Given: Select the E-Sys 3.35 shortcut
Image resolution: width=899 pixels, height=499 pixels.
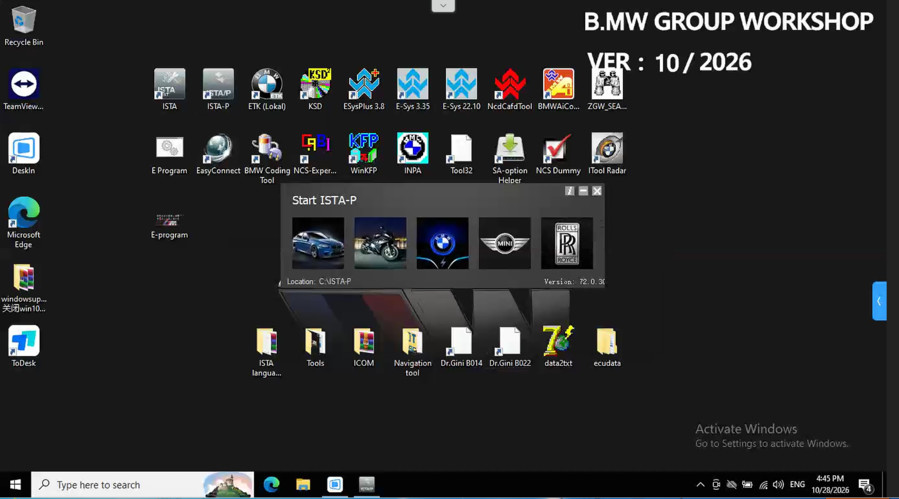Looking at the screenshot, I should pos(412,84).
